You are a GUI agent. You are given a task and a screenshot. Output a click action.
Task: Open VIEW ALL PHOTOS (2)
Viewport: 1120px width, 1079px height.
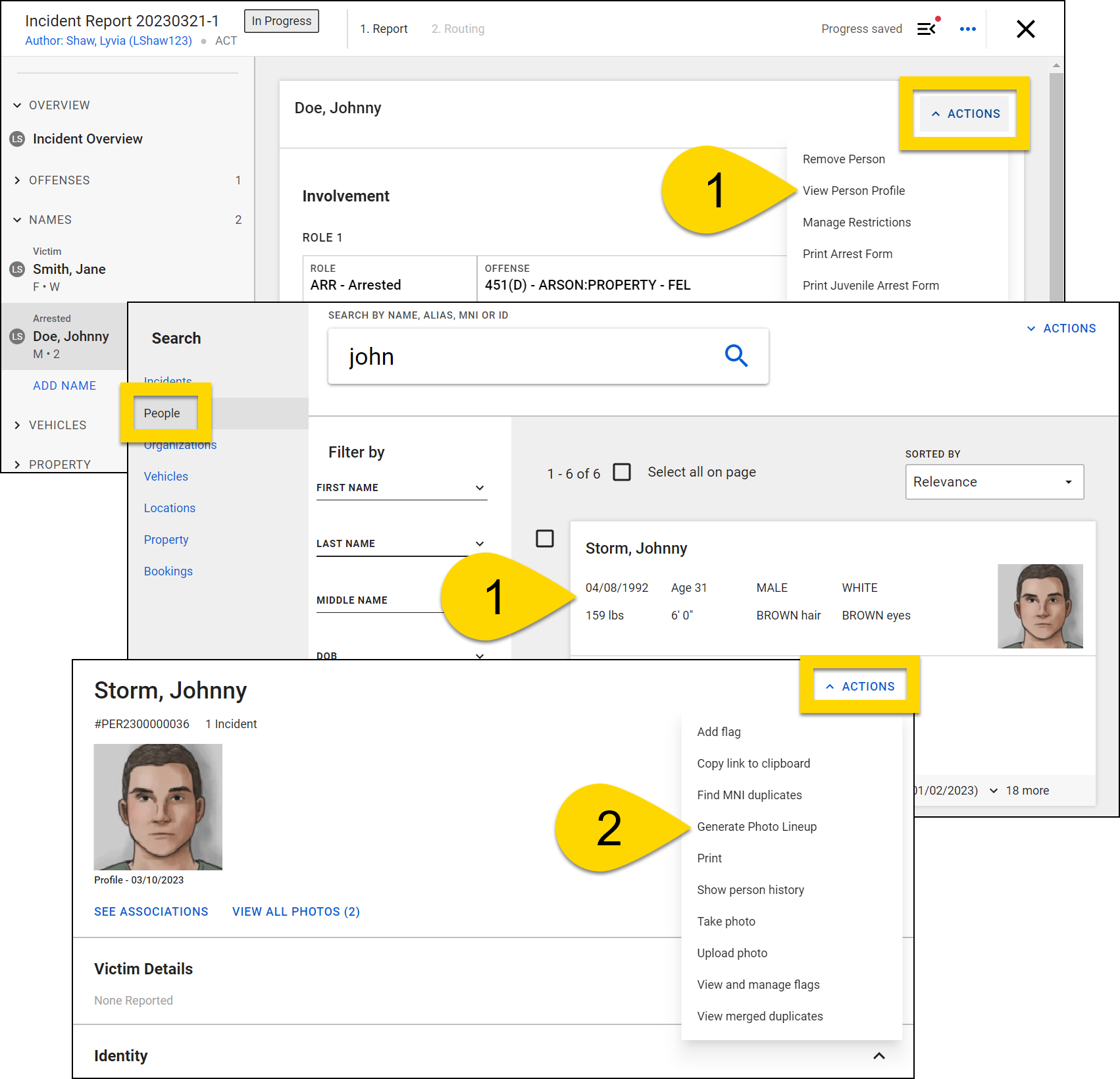(295, 911)
